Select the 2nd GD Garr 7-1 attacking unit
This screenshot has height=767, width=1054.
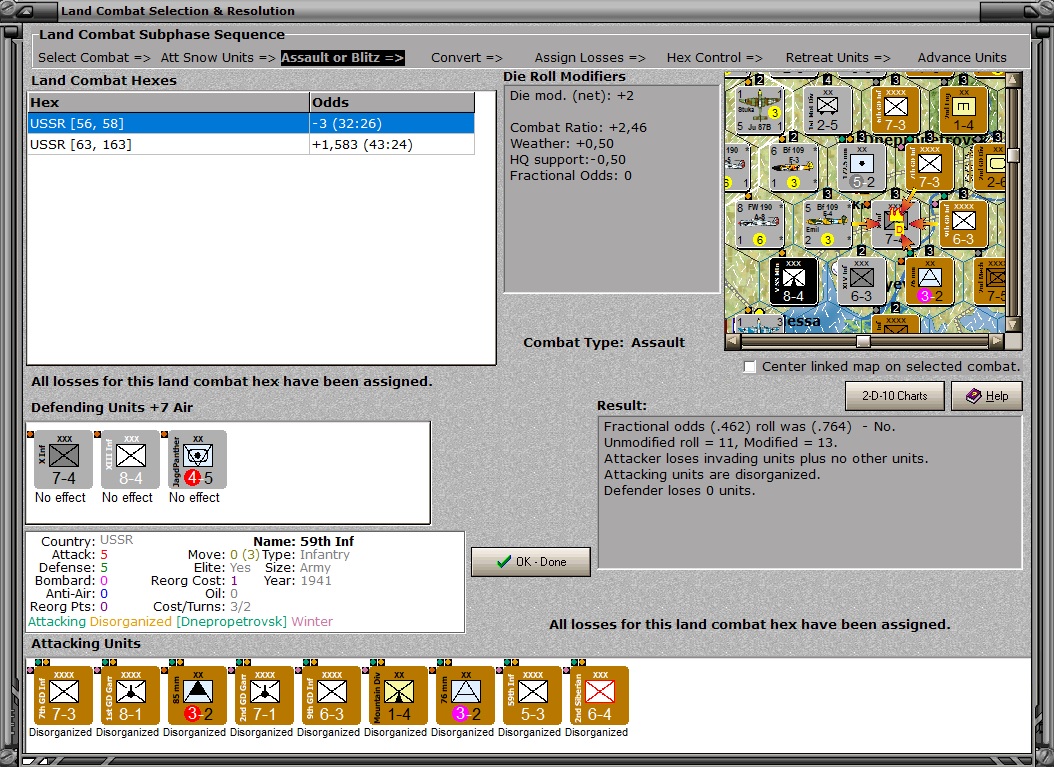coord(264,695)
